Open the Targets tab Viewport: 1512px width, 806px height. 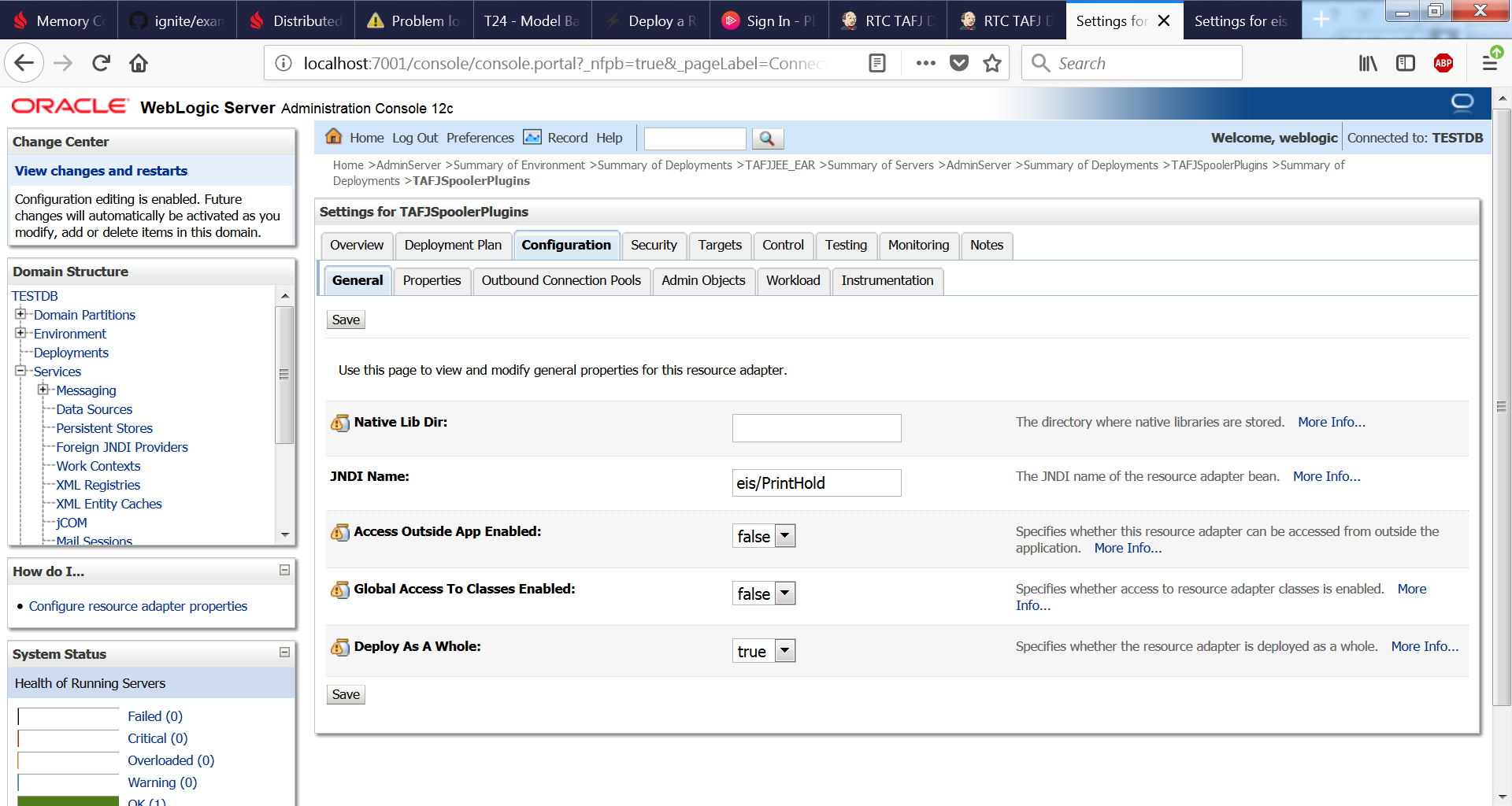tap(720, 245)
